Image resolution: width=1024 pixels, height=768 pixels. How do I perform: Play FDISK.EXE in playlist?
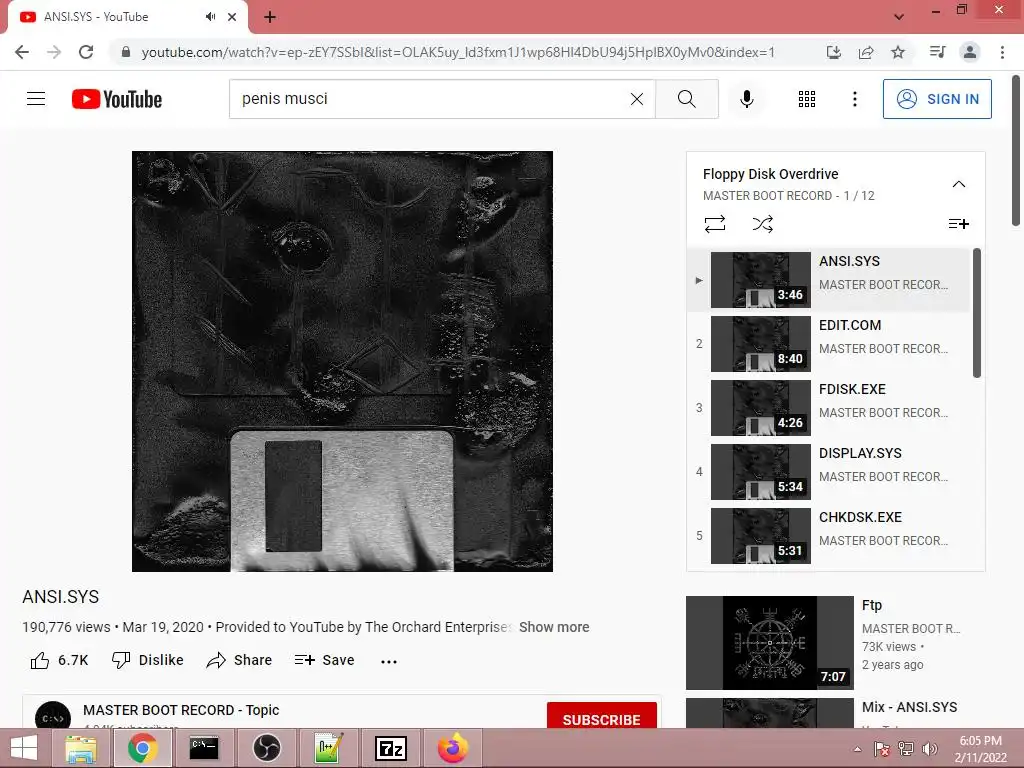pyautogui.click(x=829, y=408)
